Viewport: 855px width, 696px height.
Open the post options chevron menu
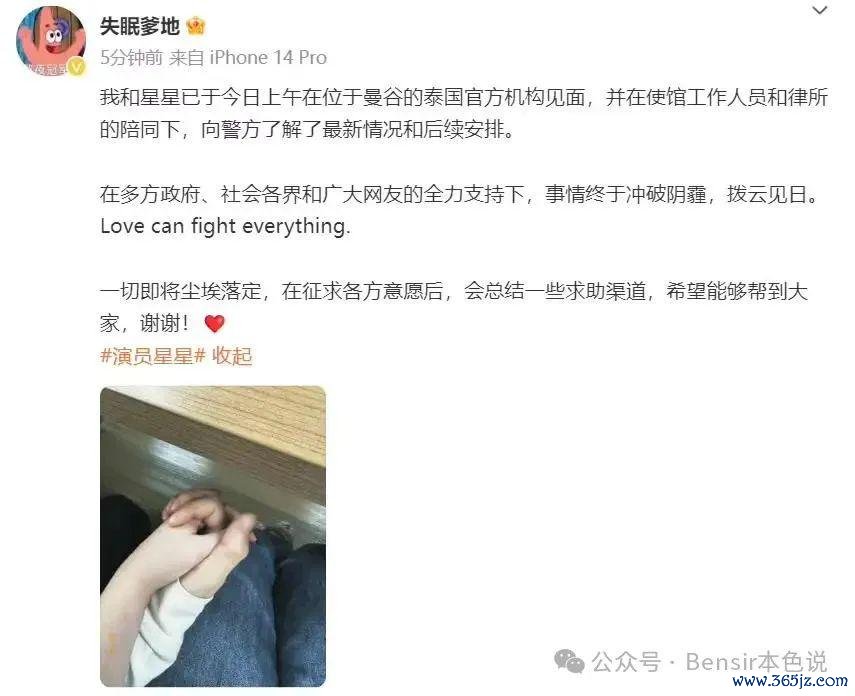[820, 10]
